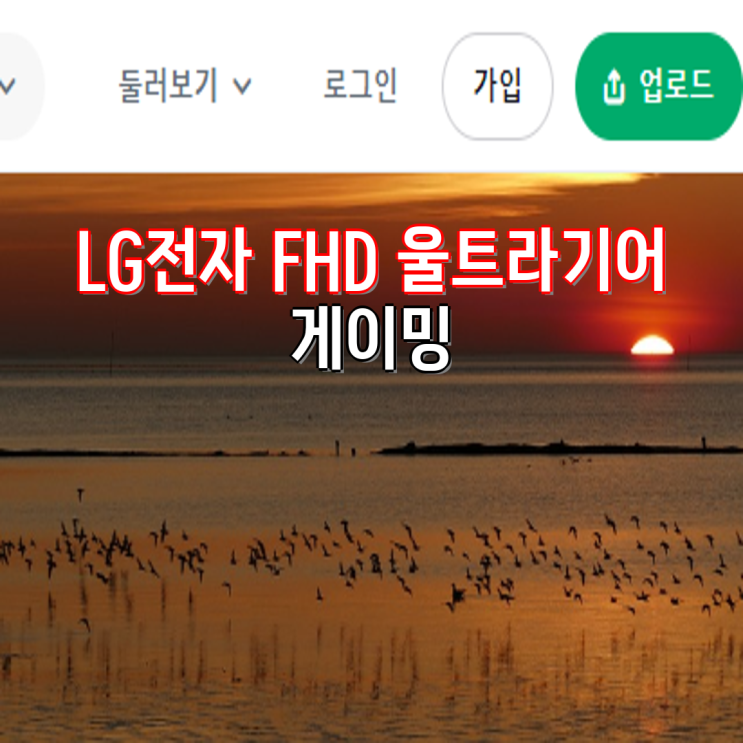Expand the chevron beside 둘러보기
Viewport: 743px width, 743px height.
click(243, 87)
